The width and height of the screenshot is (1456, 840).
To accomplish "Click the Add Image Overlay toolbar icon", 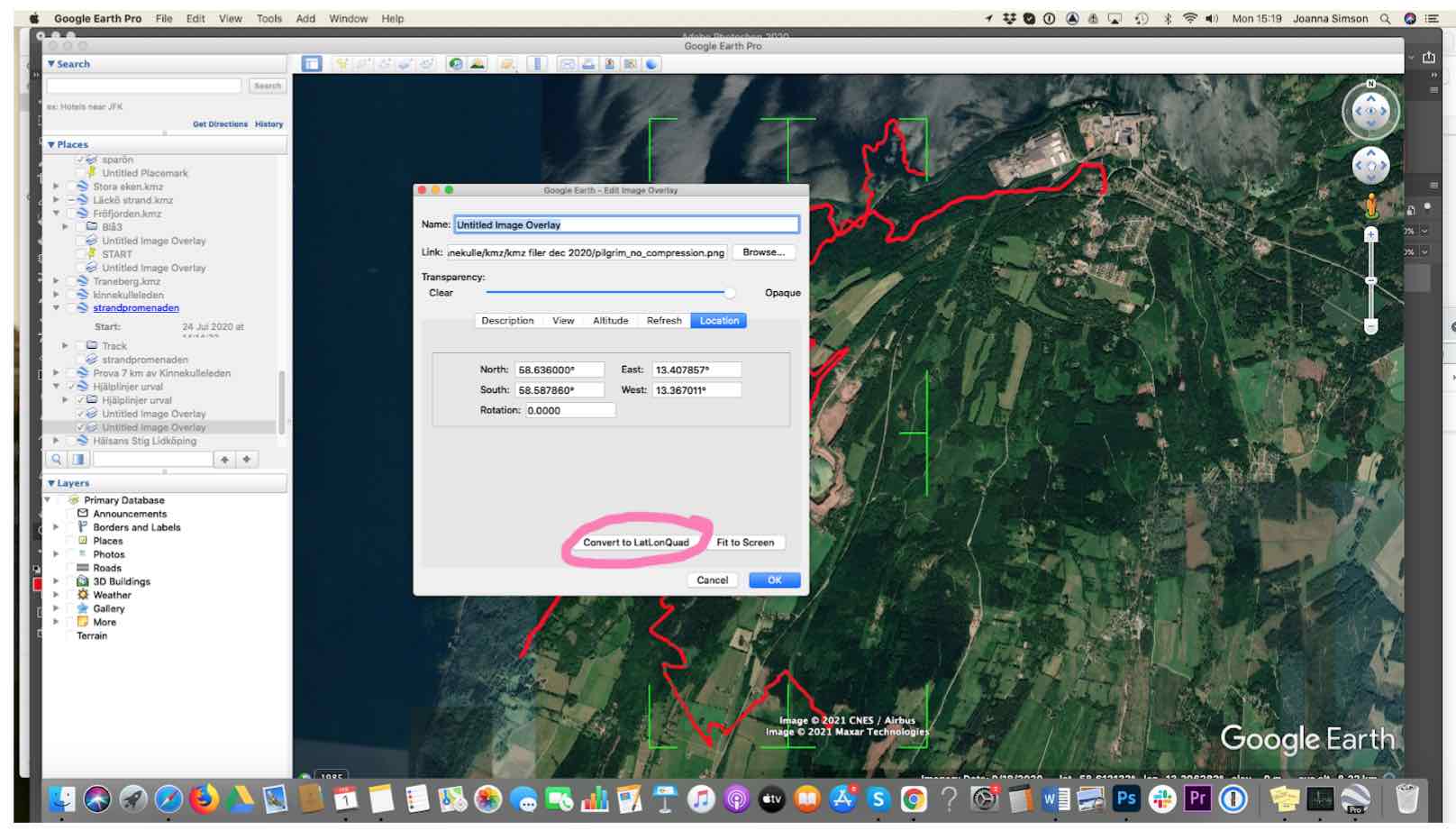I will [406, 64].
